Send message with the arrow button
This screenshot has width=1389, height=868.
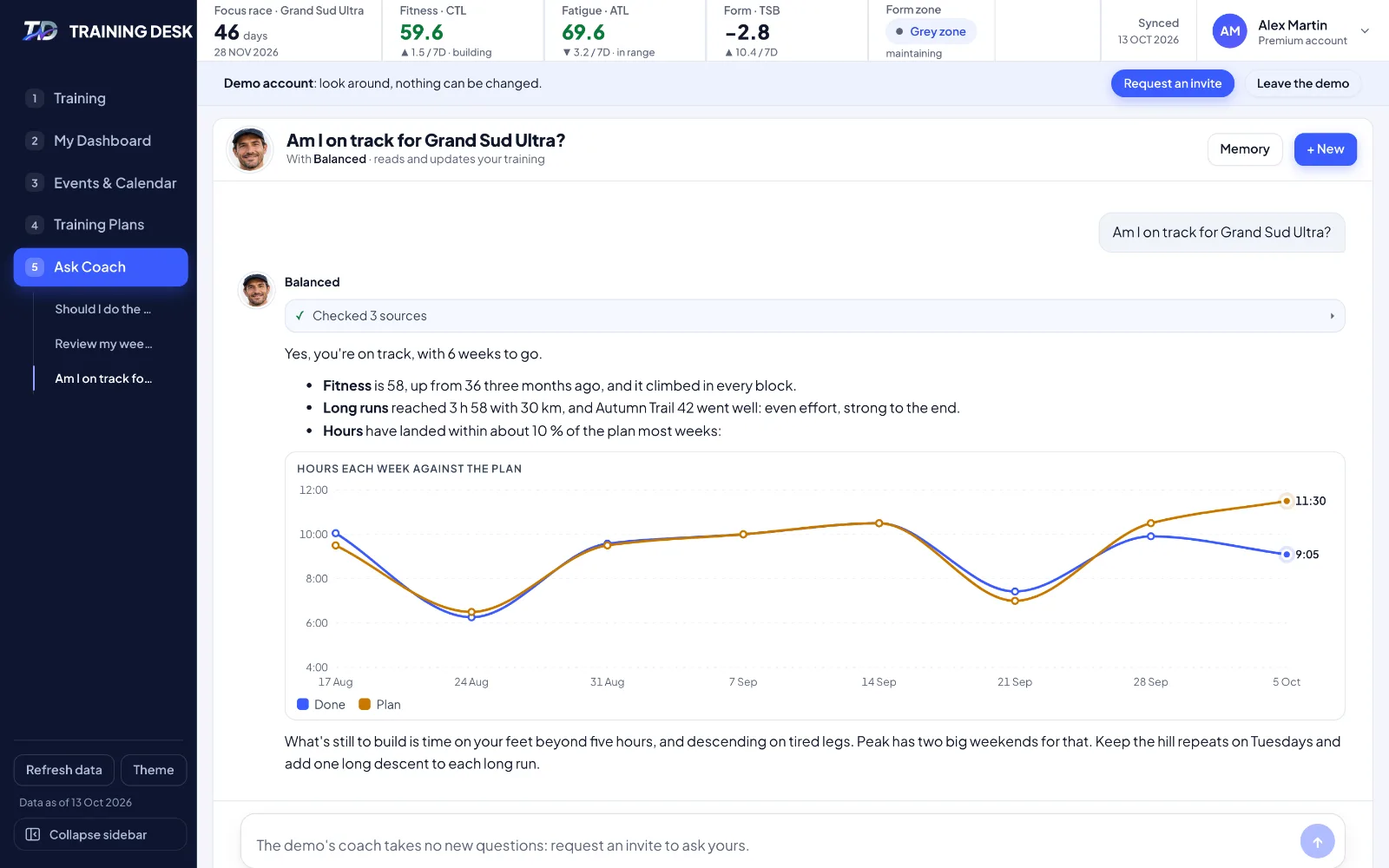pyautogui.click(x=1317, y=841)
